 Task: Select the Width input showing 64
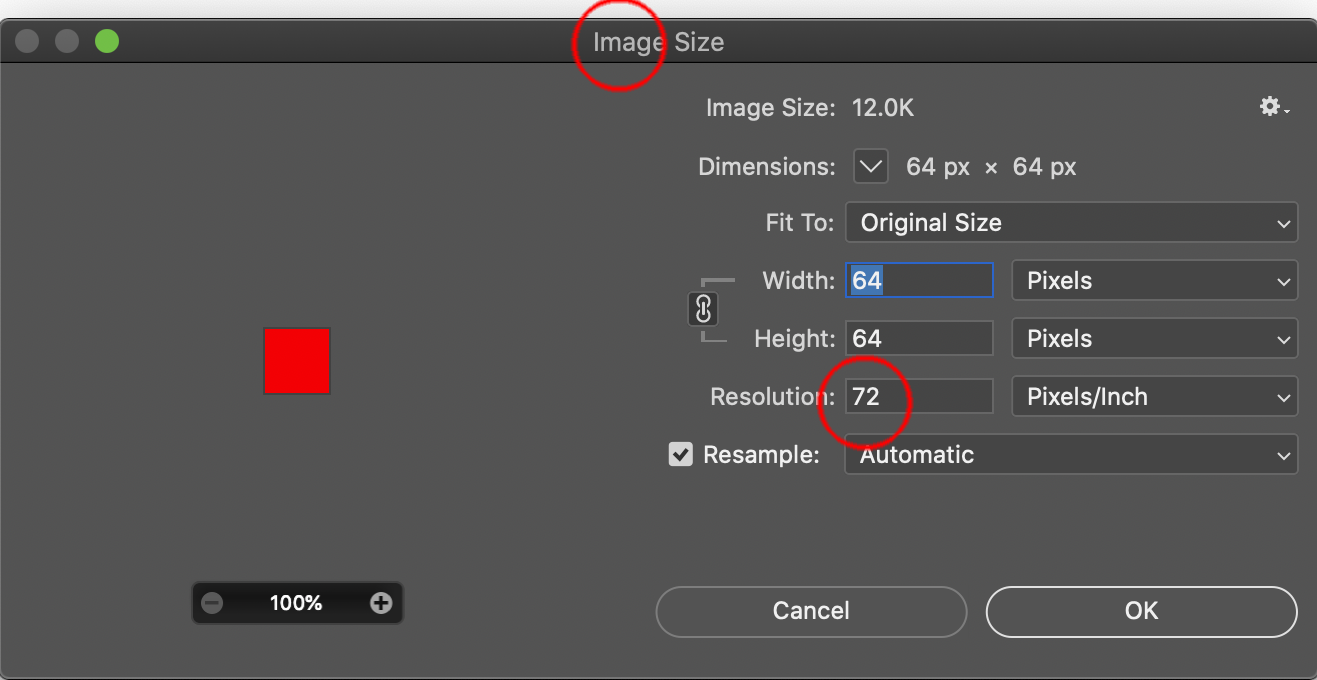click(x=918, y=281)
